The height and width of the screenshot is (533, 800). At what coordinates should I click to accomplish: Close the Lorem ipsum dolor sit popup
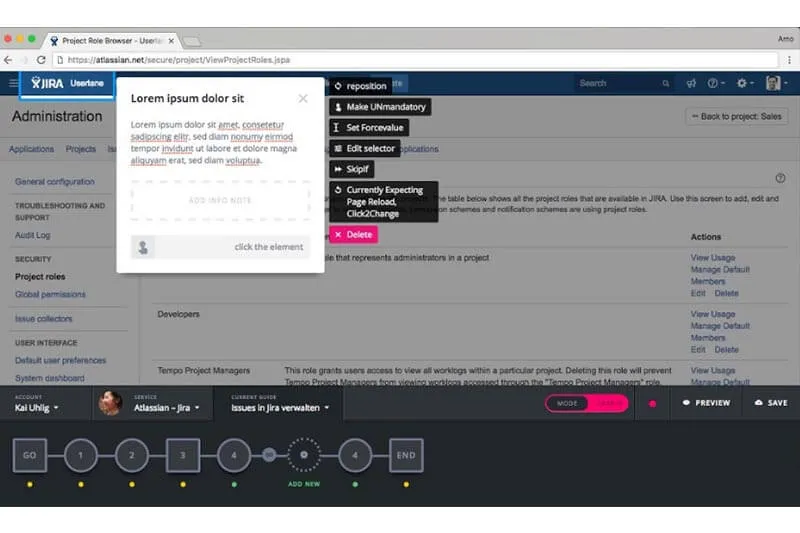[x=303, y=98]
